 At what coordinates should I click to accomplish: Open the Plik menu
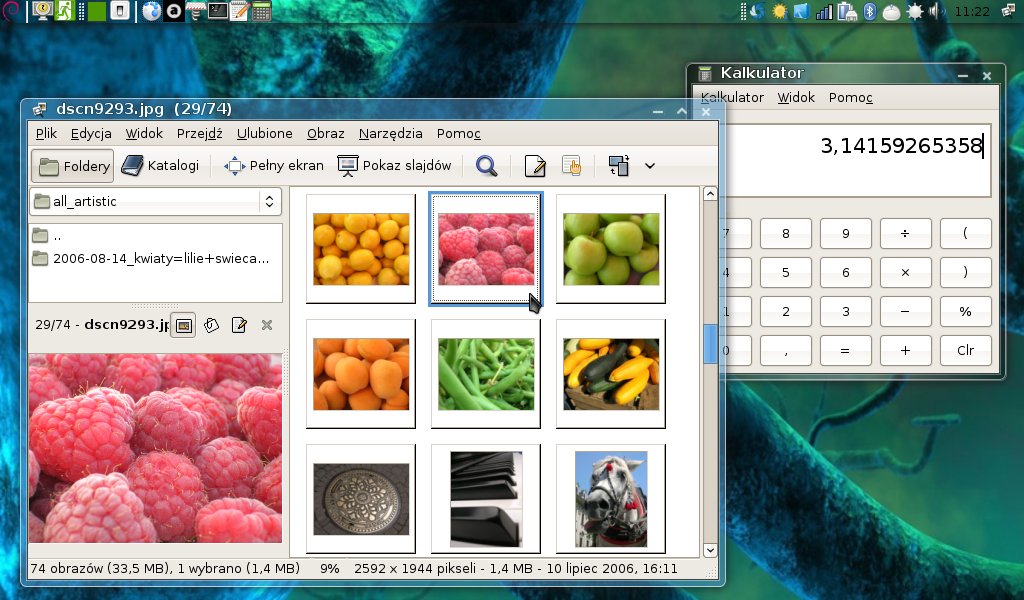[46, 134]
